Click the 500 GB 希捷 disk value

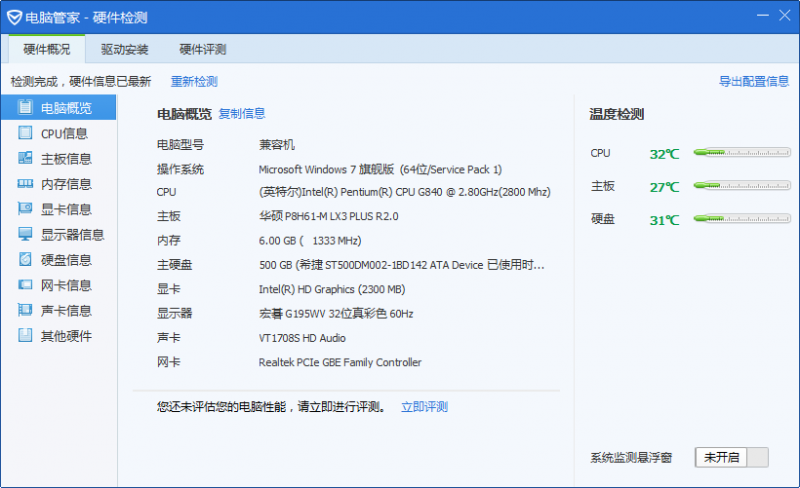(x=402, y=264)
